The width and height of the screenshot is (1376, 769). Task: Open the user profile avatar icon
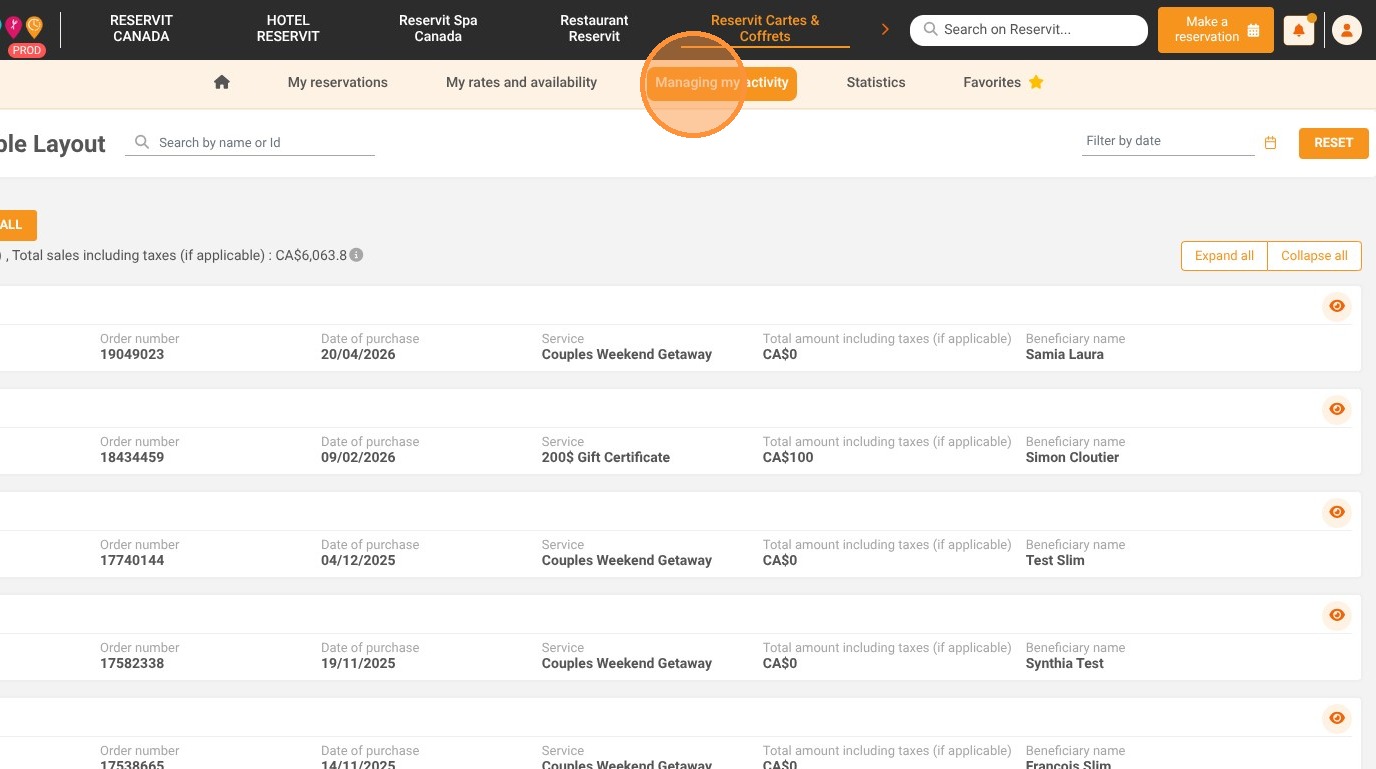click(1347, 31)
